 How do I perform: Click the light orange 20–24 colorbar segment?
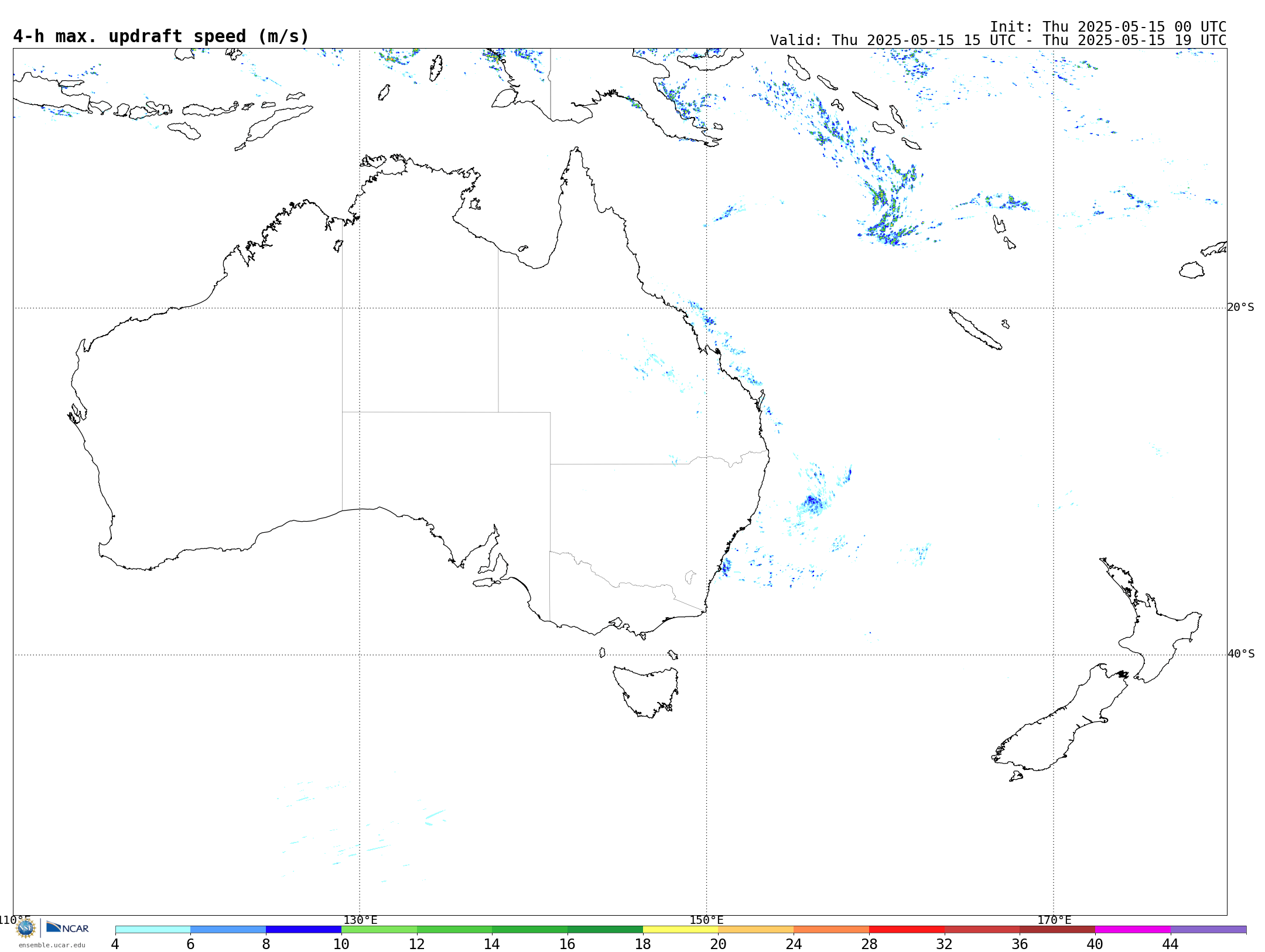[x=756, y=930]
